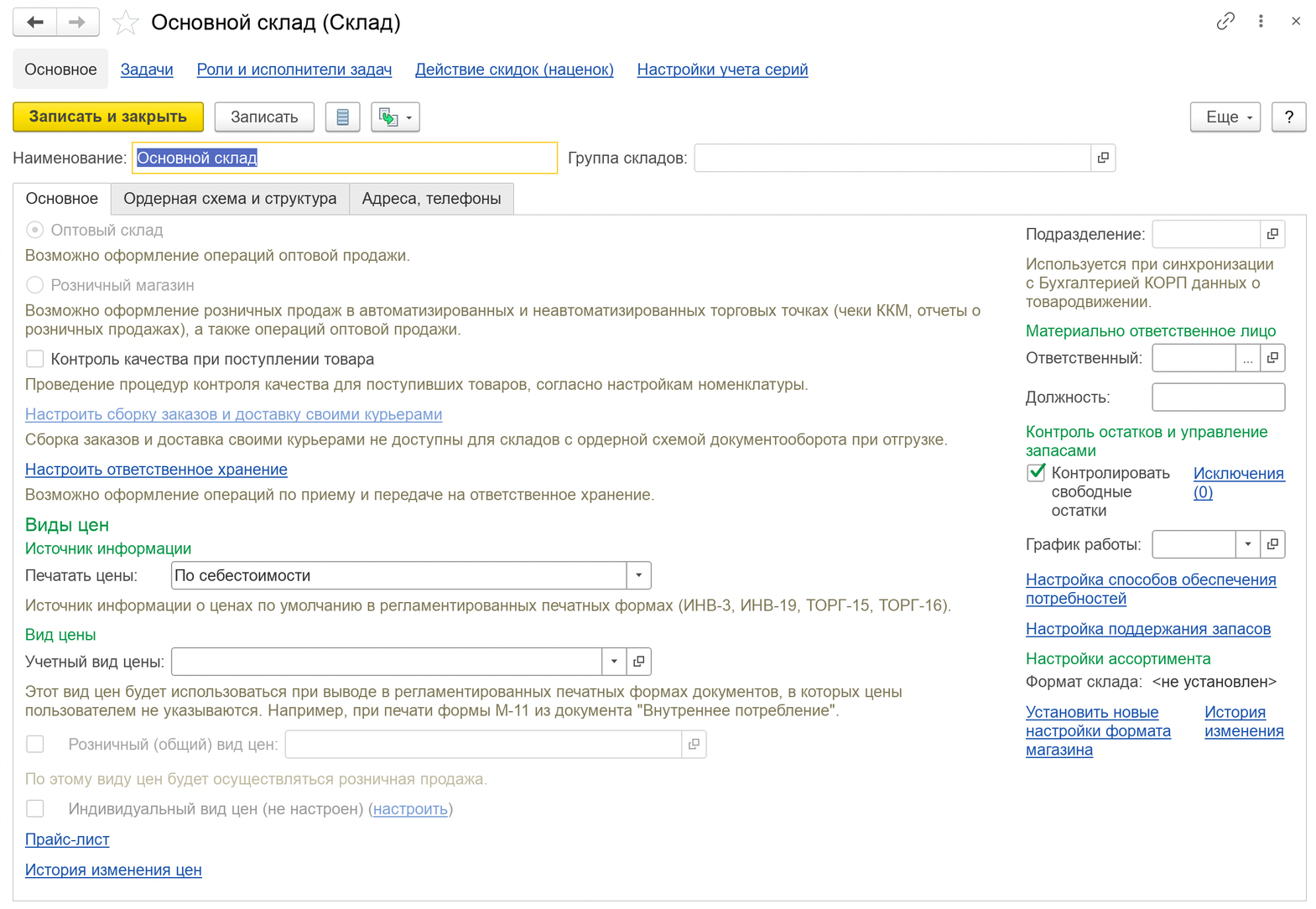This screenshot has width=1316, height=909.
Task: Open the three-dot window menu
Action: [1261, 21]
